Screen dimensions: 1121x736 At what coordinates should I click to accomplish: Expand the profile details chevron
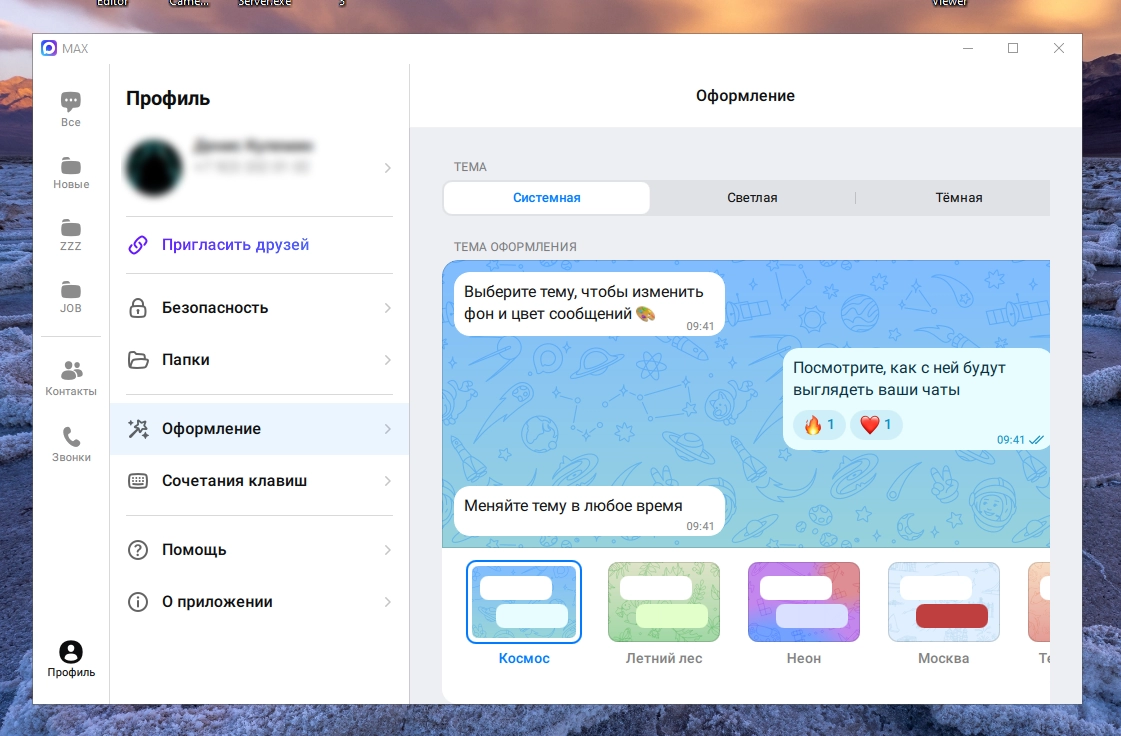(x=387, y=168)
